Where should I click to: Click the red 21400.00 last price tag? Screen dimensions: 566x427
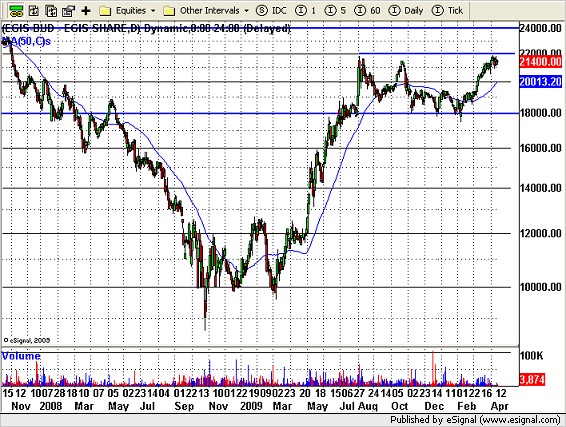[540, 62]
